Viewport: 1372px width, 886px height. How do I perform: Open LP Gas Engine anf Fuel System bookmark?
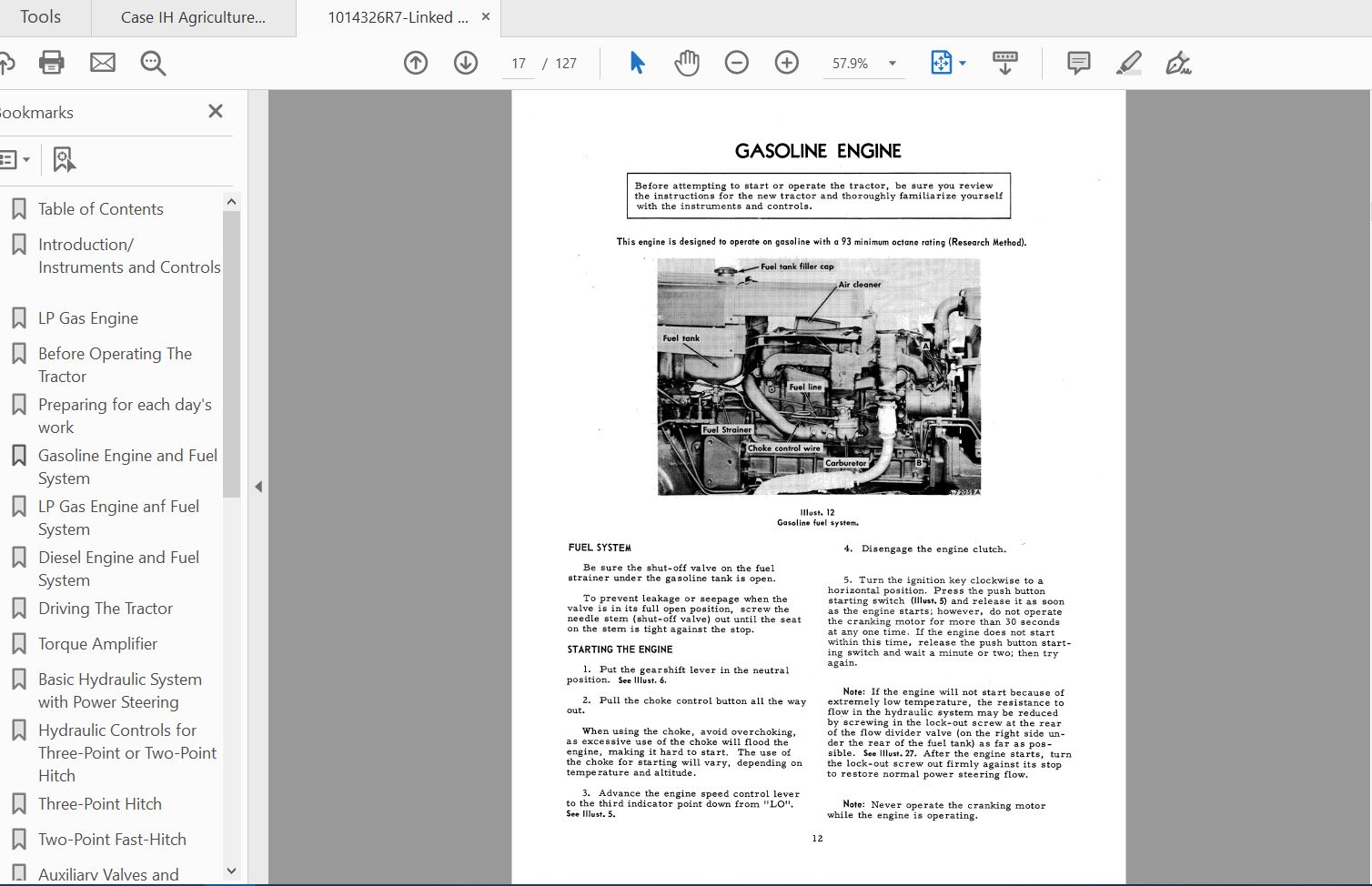click(x=118, y=518)
